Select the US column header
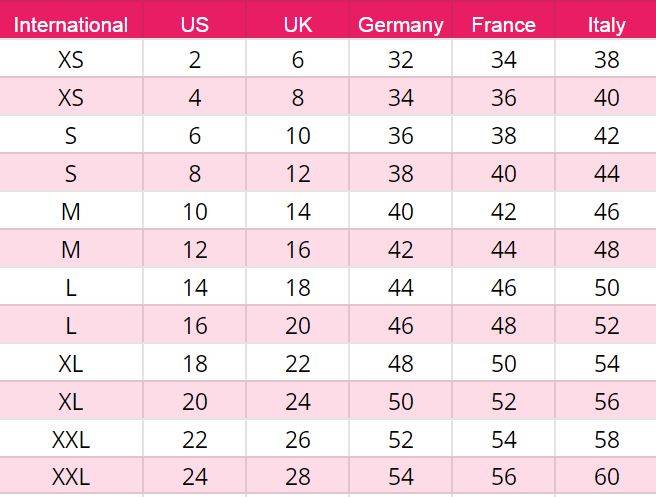Screen dimensions: 656x497 [x=195, y=25]
